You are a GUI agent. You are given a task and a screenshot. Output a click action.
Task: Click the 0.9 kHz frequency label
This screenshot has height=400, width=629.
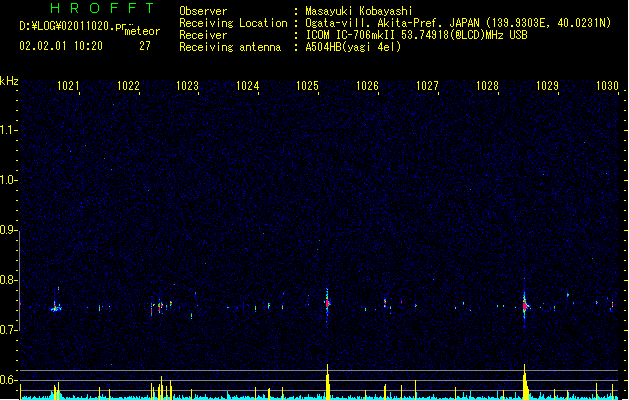[8, 230]
